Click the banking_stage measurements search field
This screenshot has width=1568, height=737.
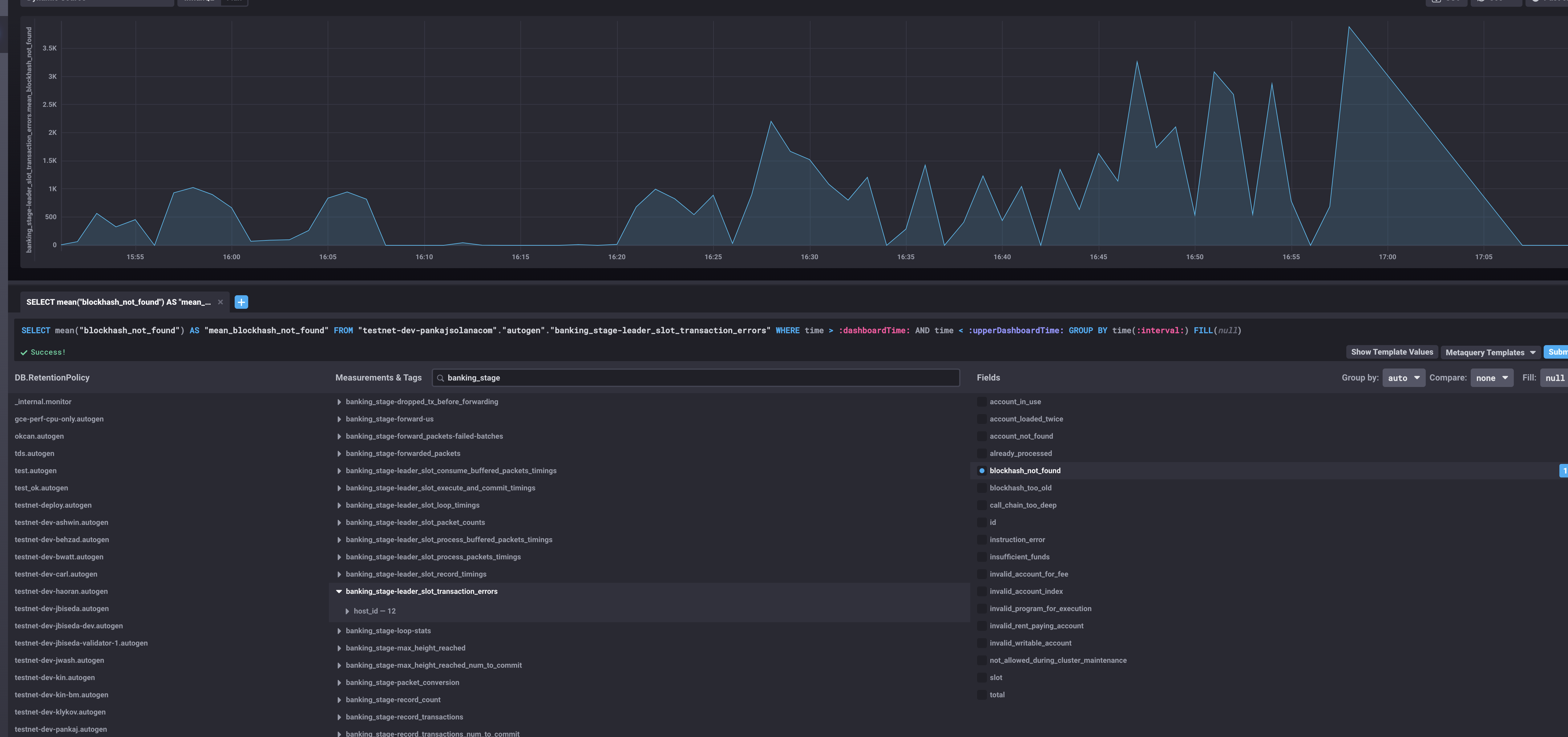tap(696, 378)
